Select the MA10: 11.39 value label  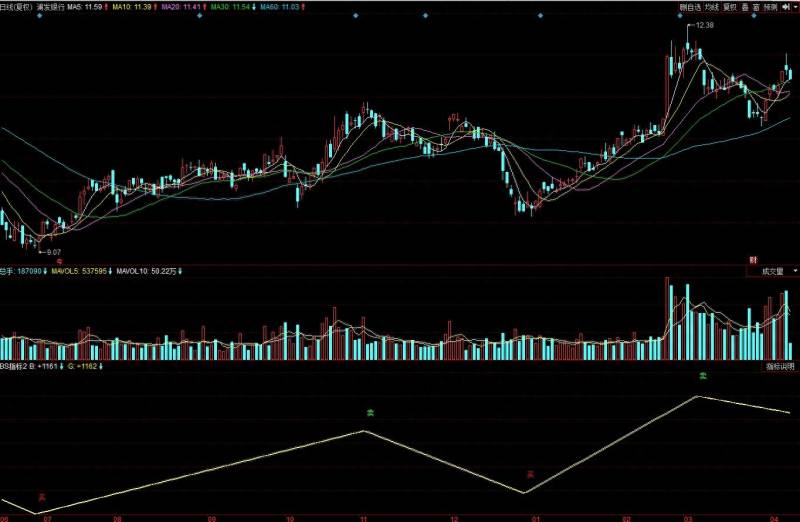coord(132,7)
